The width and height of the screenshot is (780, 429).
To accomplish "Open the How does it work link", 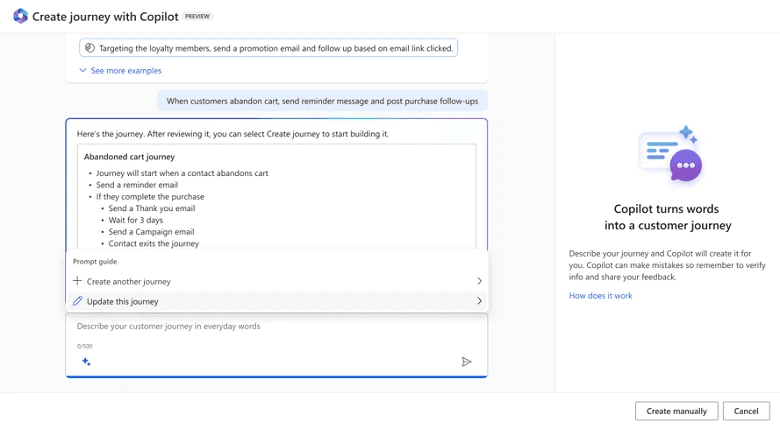I will pyautogui.click(x=600, y=296).
